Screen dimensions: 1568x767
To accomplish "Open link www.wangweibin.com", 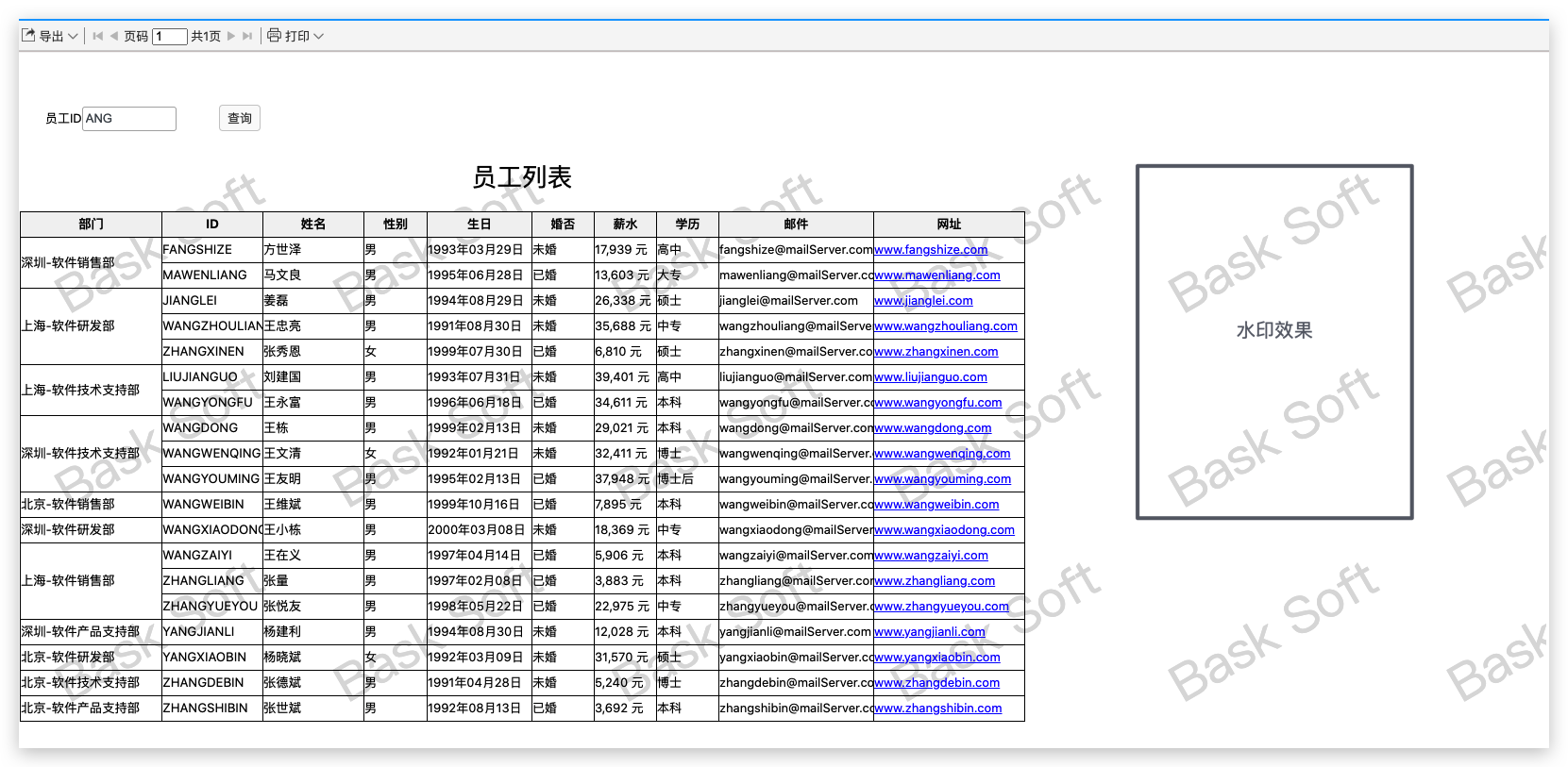I will (x=936, y=505).
